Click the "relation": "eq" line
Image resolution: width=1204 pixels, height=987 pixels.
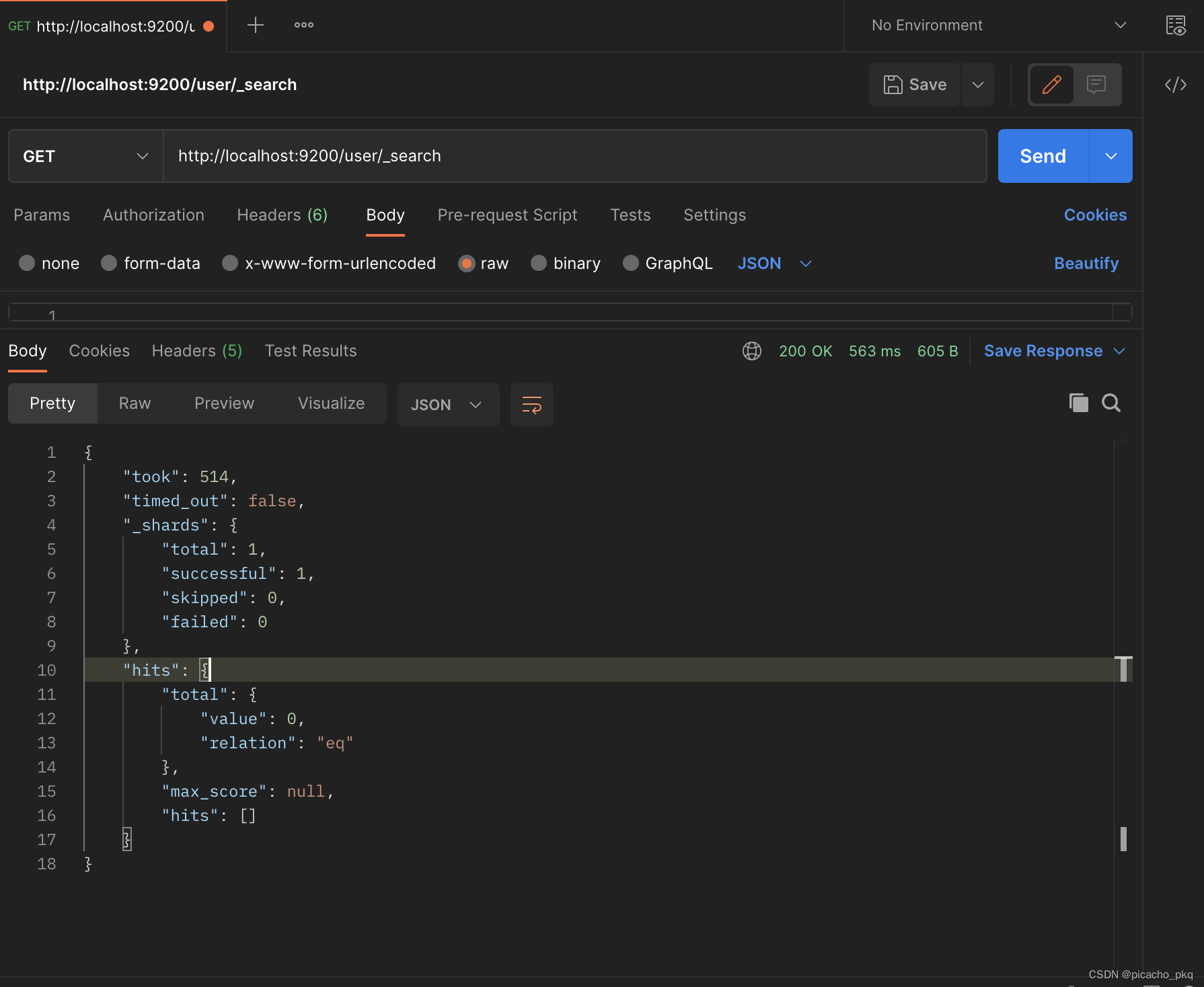coord(276,743)
